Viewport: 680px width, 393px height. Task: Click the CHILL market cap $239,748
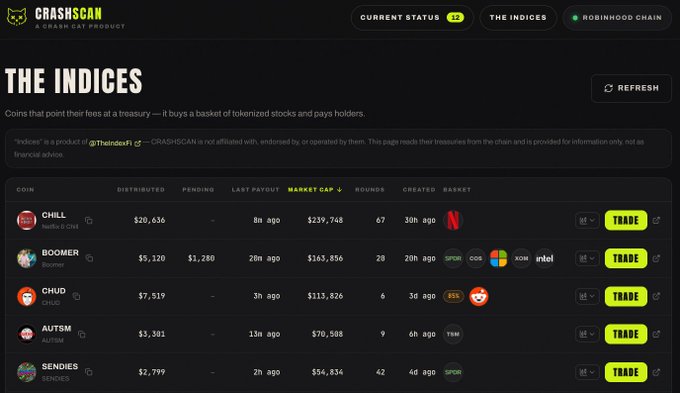(x=325, y=220)
